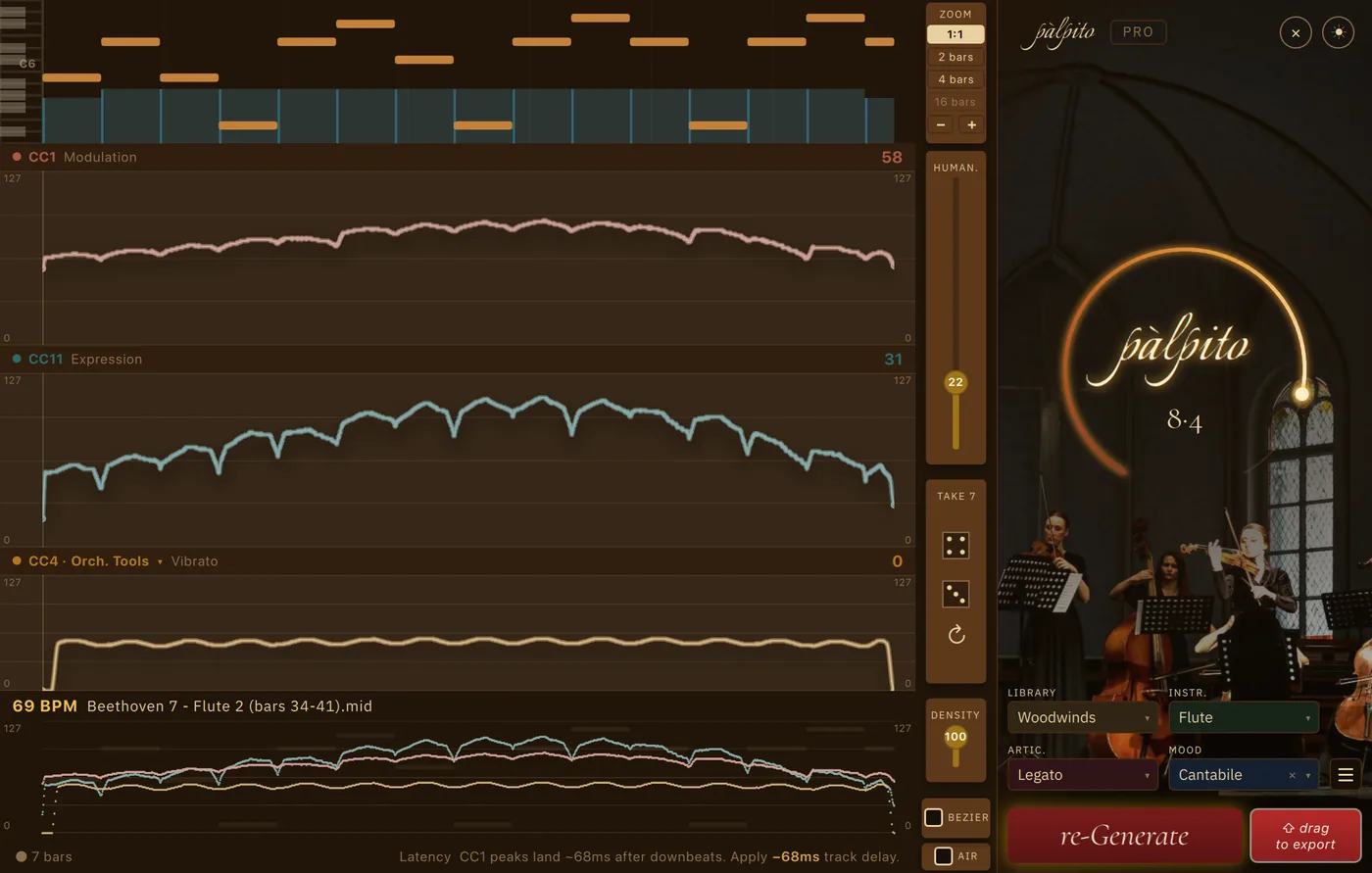Click the re-Generate button
The height and width of the screenshot is (873, 1372).
(x=1125, y=836)
